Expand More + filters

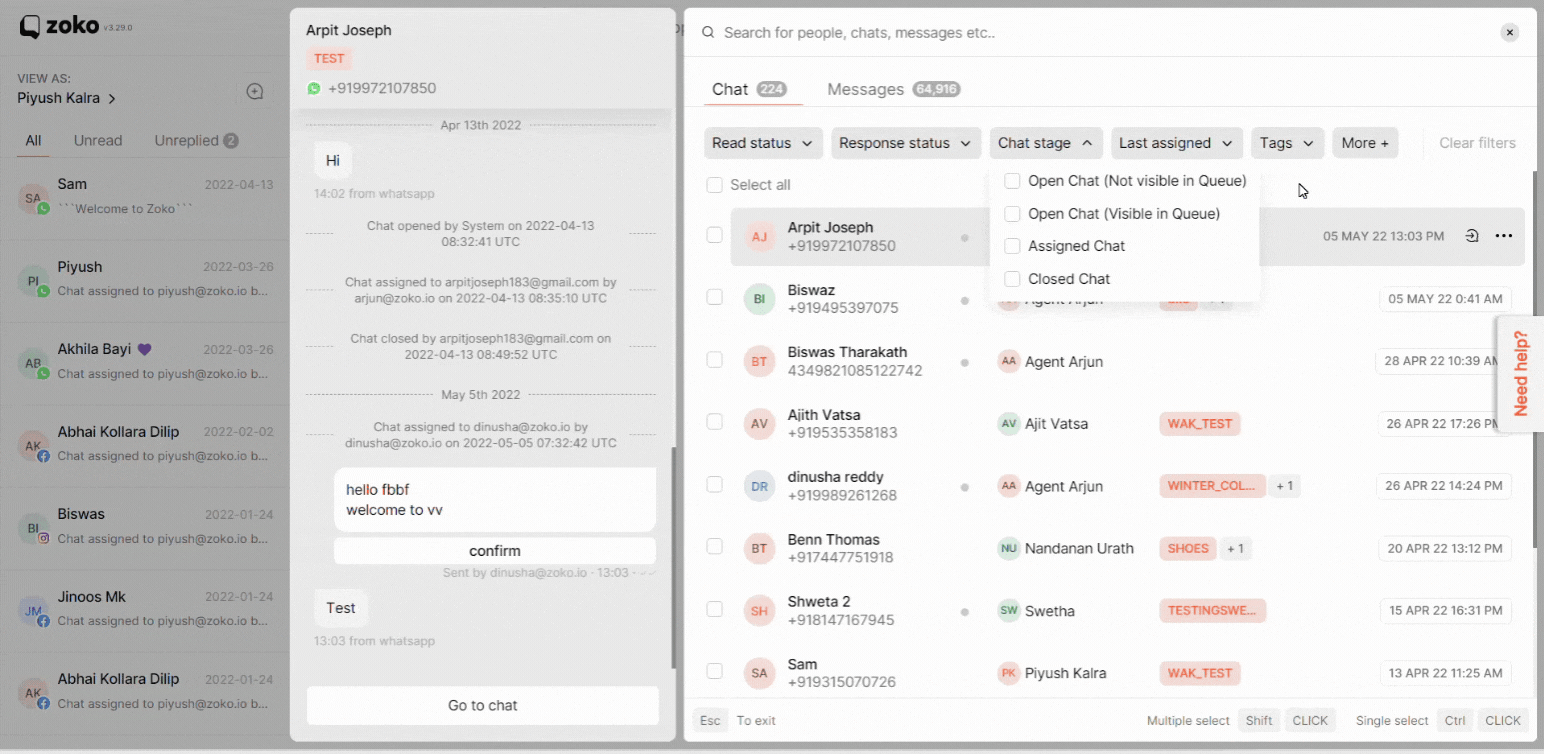click(1365, 143)
